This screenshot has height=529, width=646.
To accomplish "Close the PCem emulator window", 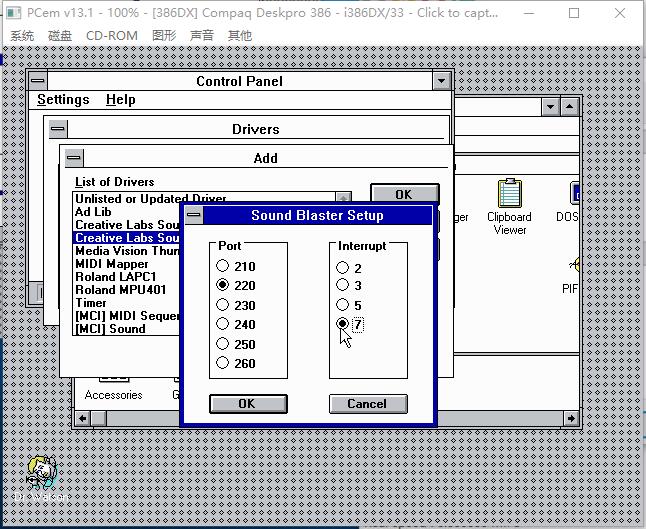I will coord(620,13).
